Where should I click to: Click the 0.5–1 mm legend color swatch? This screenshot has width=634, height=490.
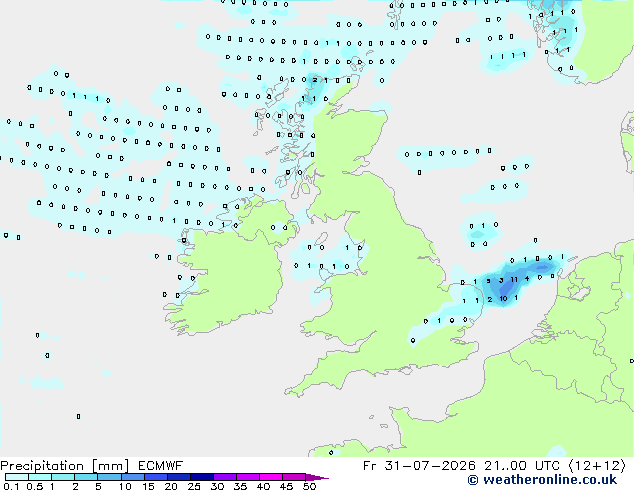pos(40,477)
